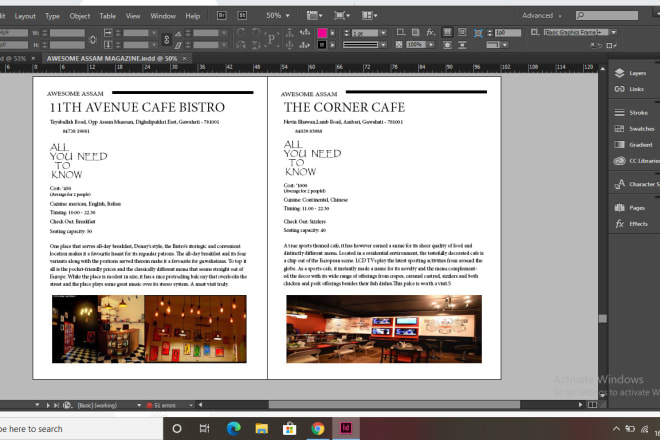
Task: Toggle constrain proportions for width and height
Action: [93, 39]
